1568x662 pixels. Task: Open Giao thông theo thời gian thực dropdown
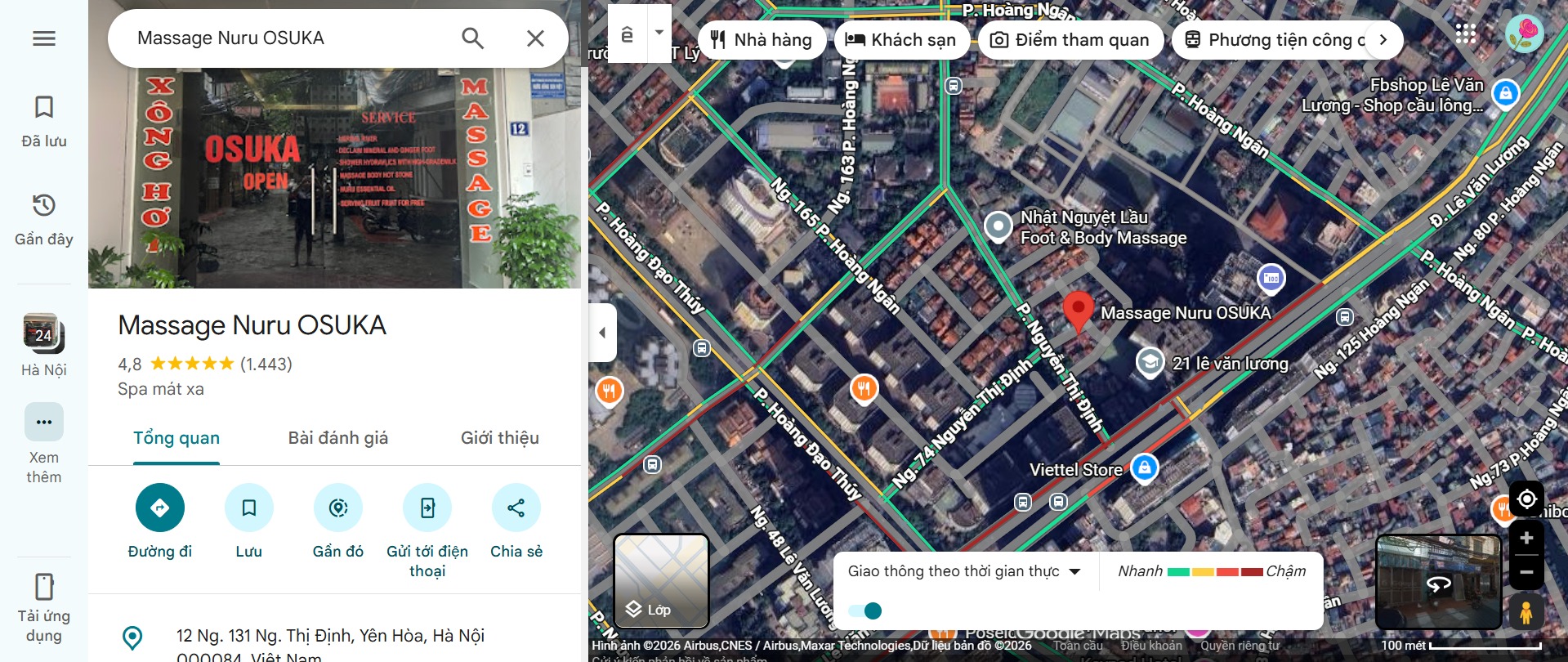[964, 571]
